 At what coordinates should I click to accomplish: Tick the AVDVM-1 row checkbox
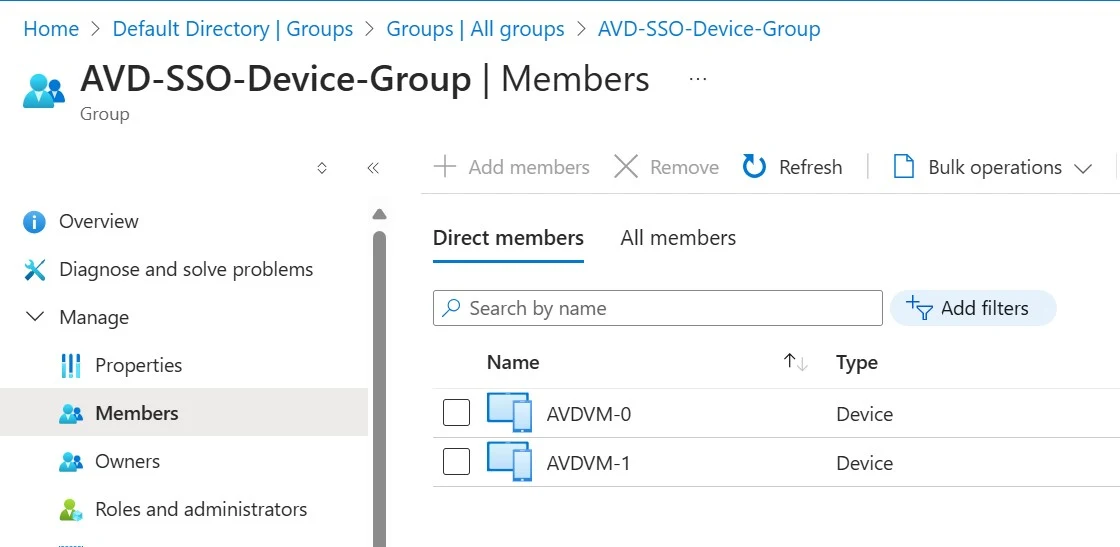pyautogui.click(x=456, y=462)
